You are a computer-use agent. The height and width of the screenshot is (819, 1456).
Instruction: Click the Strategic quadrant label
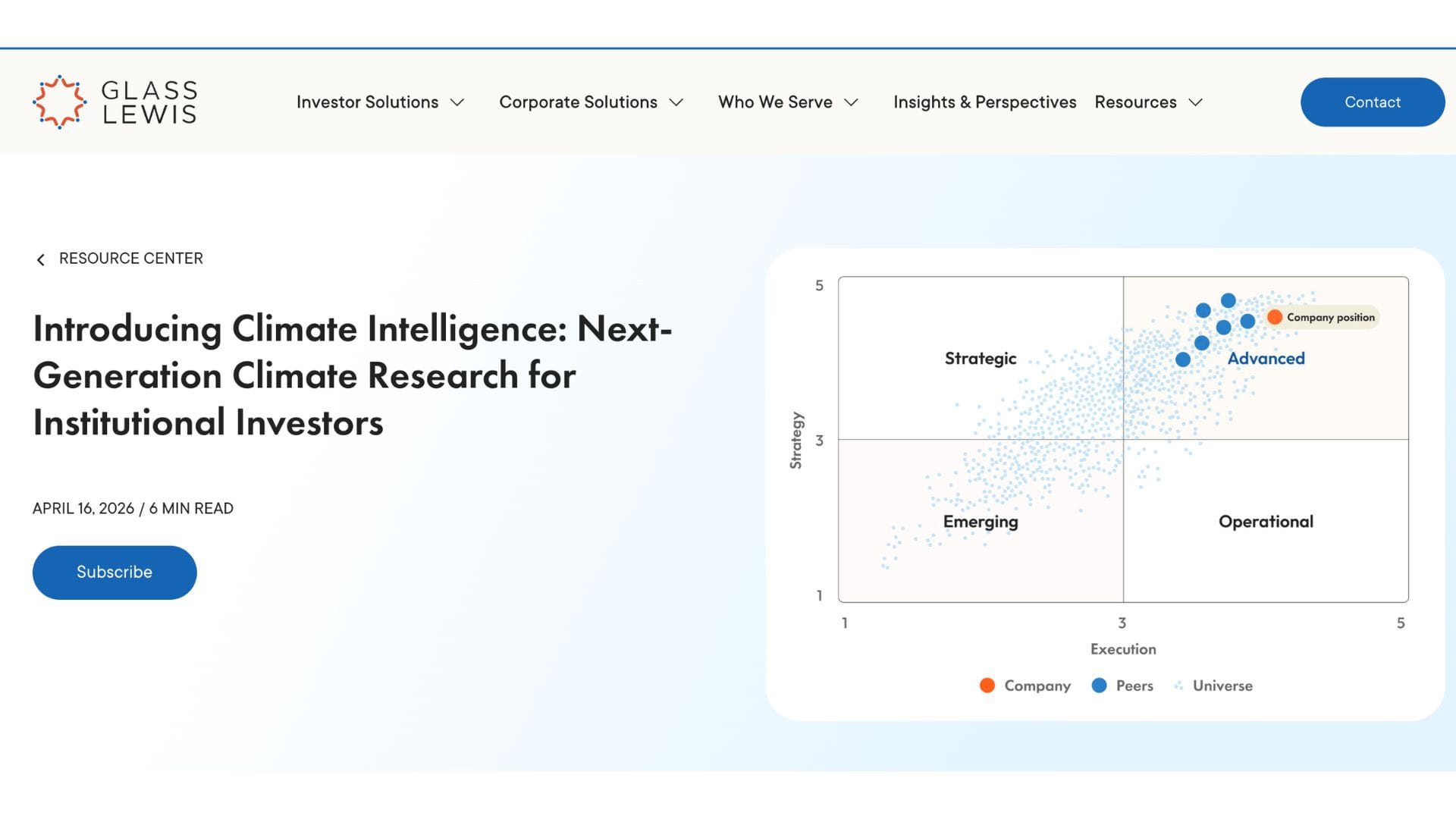tap(981, 358)
